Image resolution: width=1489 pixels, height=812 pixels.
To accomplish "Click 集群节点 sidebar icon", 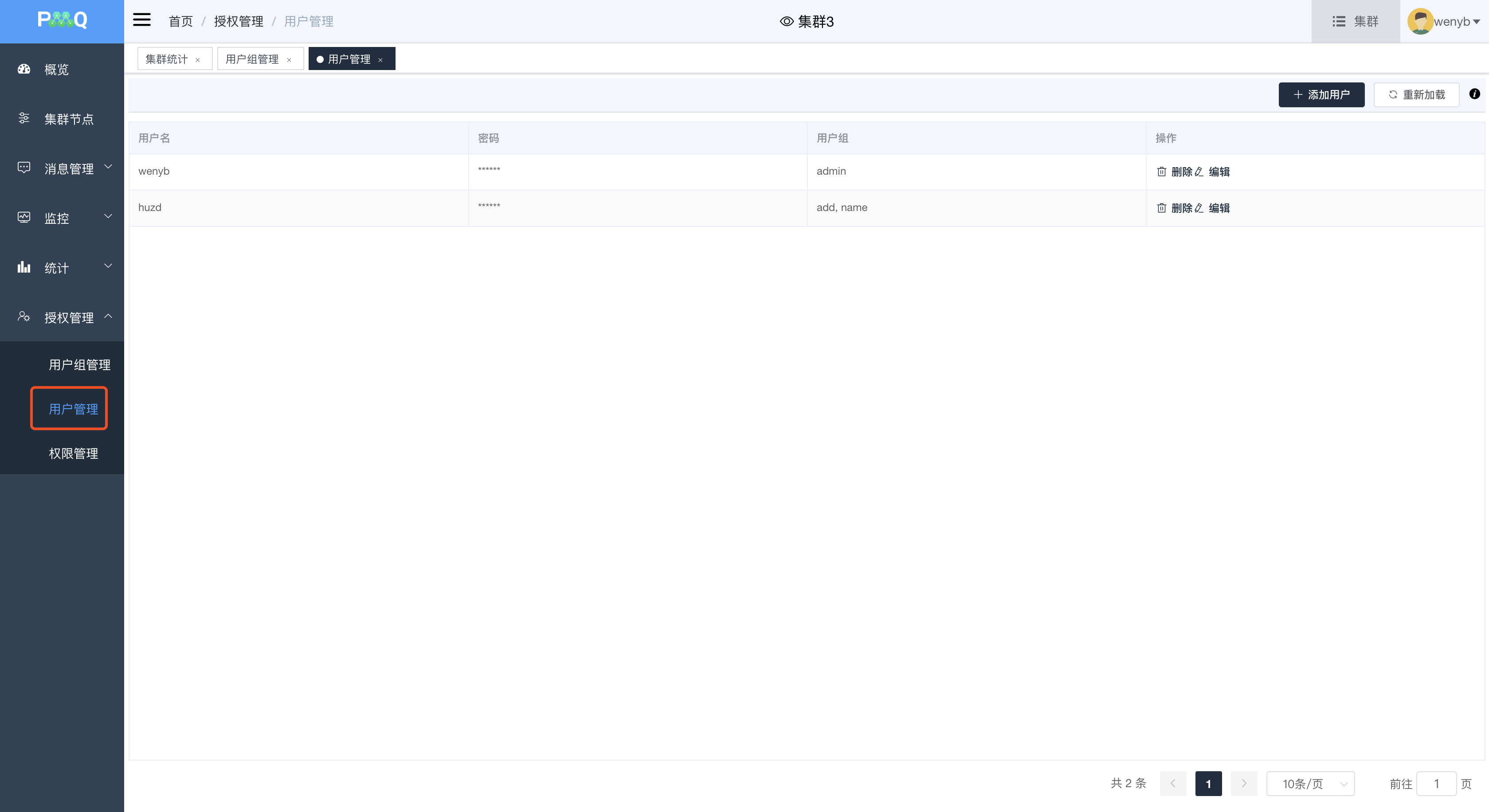I will pos(24,118).
